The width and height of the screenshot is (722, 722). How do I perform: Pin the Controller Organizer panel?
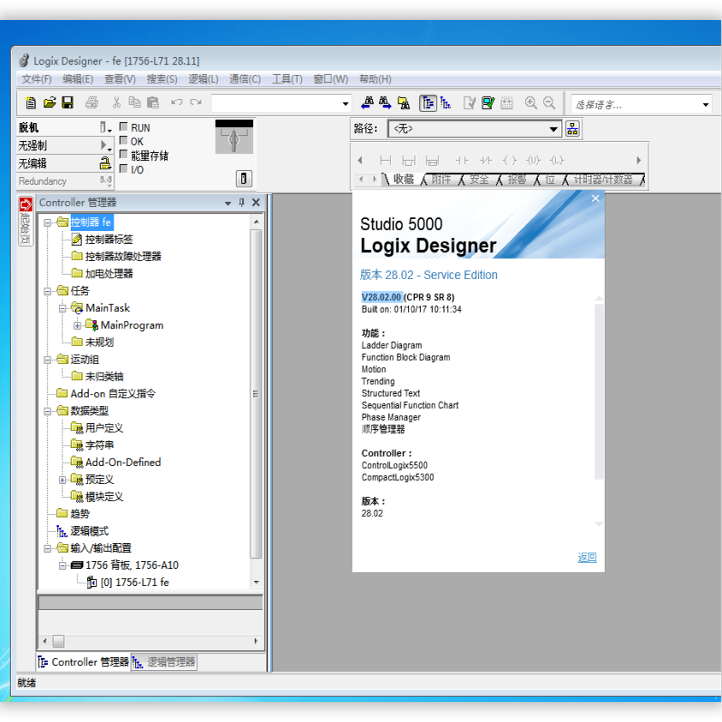242,202
